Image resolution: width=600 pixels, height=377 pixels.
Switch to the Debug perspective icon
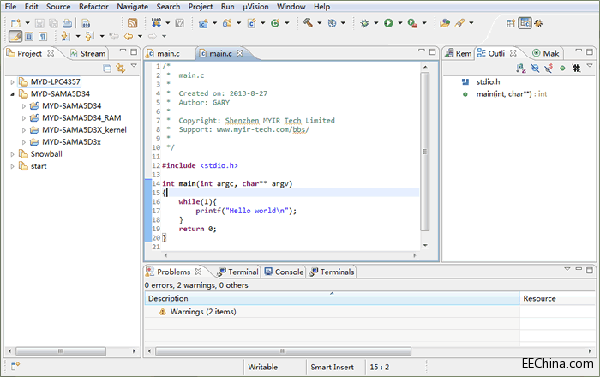coord(539,23)
